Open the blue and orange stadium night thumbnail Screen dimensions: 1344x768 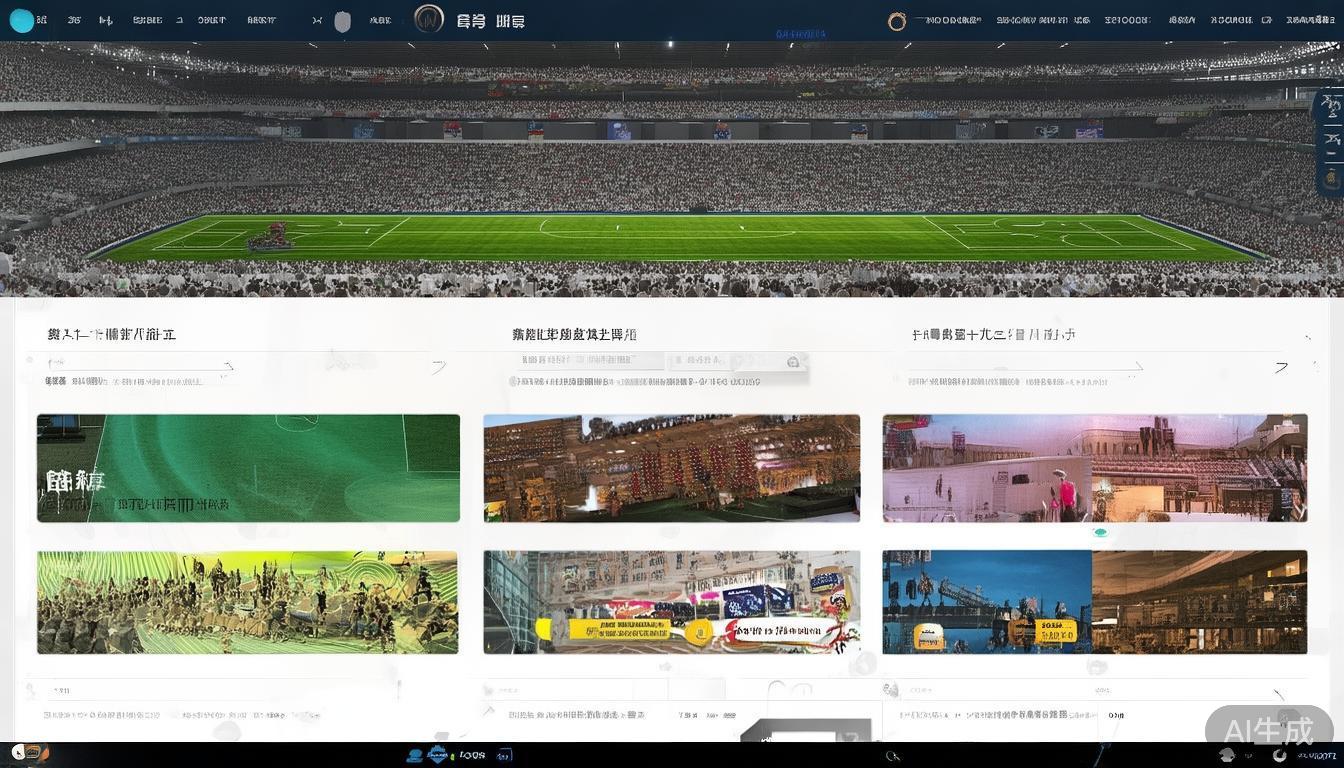point(1094,602)
